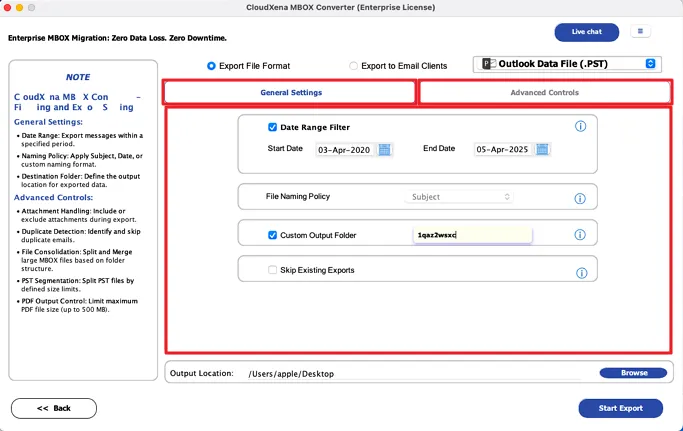The width and height of the screenshot is (683, 431).
Task: Enable the Skip Existing Exports checkbox
Action: (272, 270)
